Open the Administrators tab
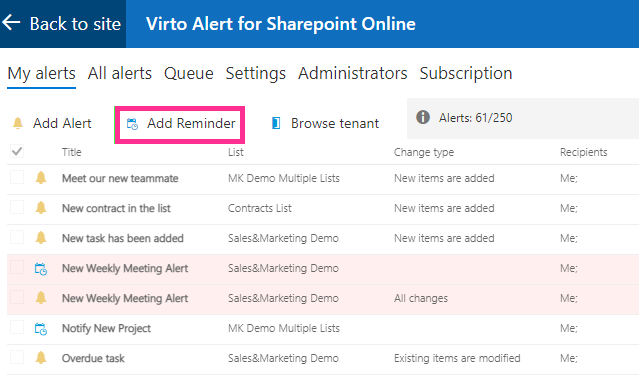The height and width of the screenshot is (376, 639). pyautogui.click(x=353, y=73)
